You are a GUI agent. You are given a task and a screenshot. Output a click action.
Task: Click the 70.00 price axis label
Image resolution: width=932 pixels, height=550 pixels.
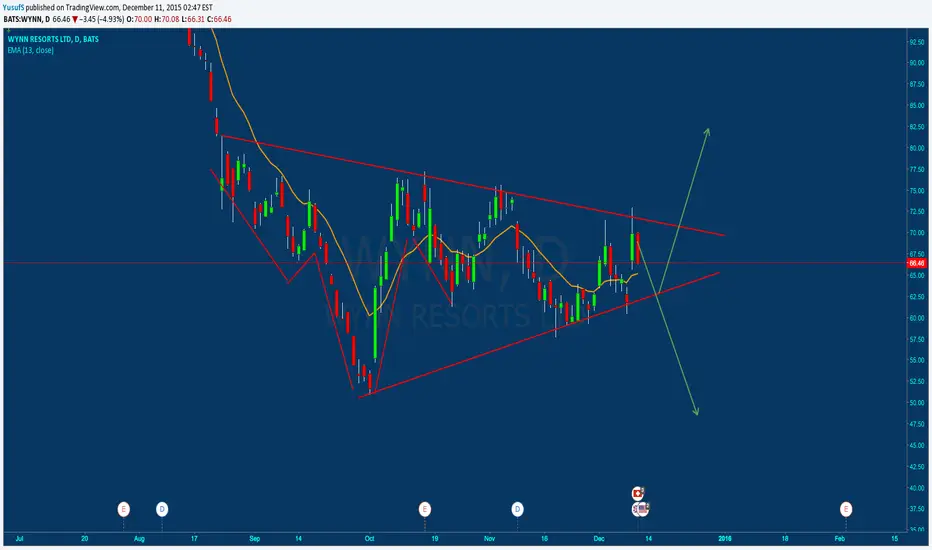click(917, 233)
